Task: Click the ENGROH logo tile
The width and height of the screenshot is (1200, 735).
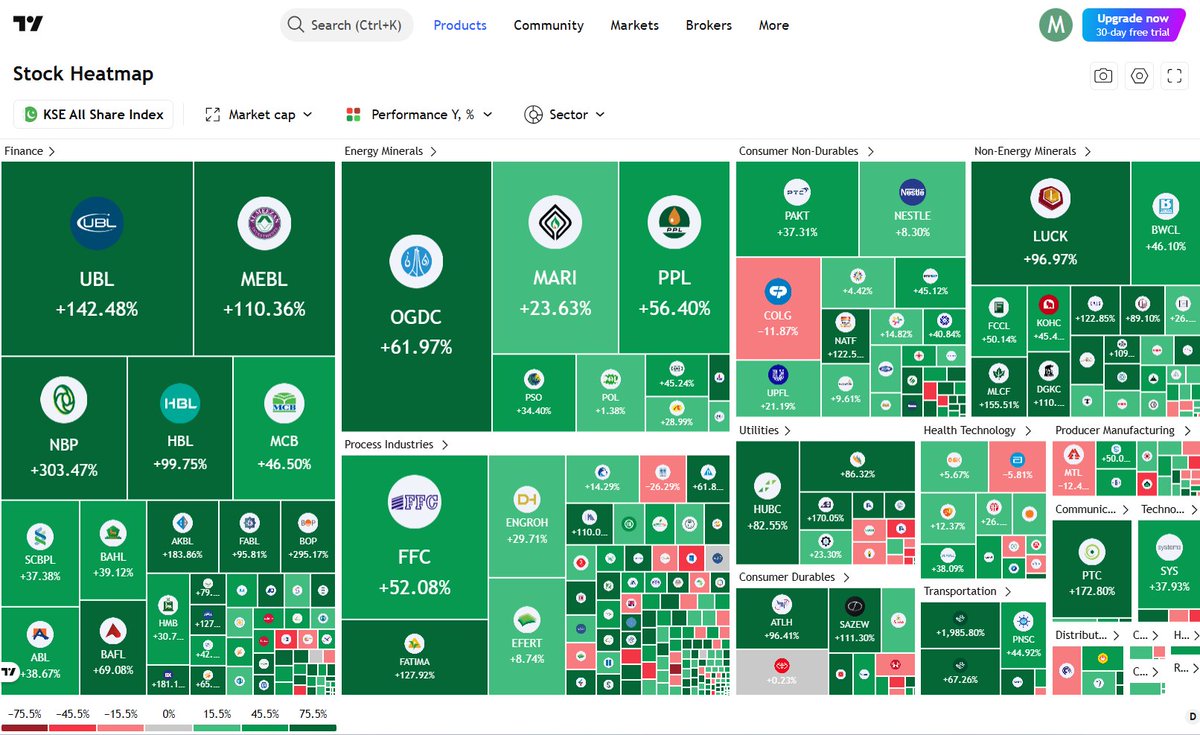Action: (x=527, y=499)
